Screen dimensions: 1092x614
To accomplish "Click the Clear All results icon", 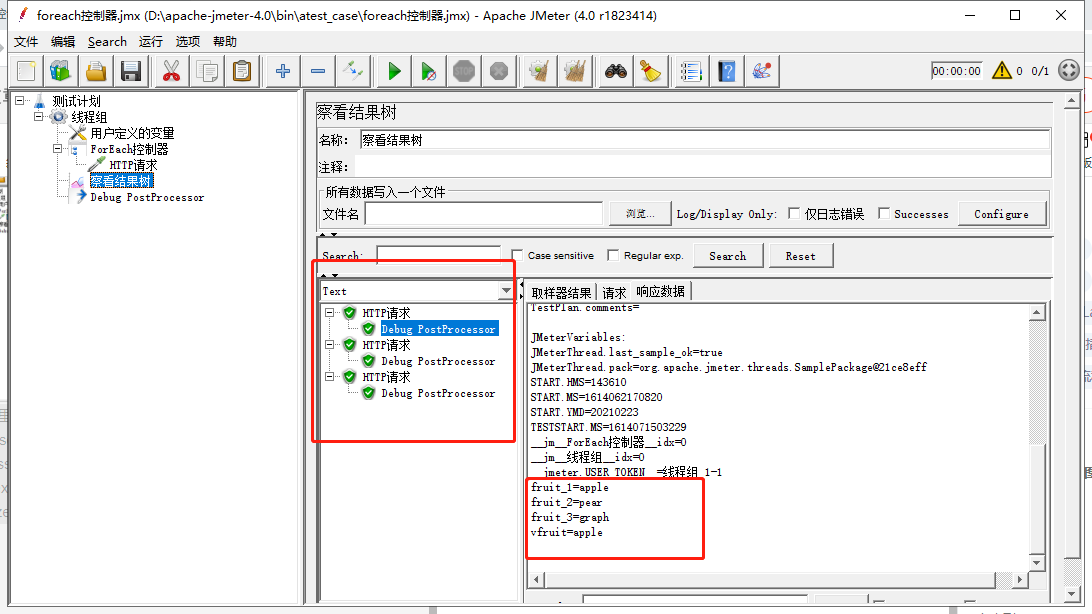I will pyautogui.click(x=575, y=71).
